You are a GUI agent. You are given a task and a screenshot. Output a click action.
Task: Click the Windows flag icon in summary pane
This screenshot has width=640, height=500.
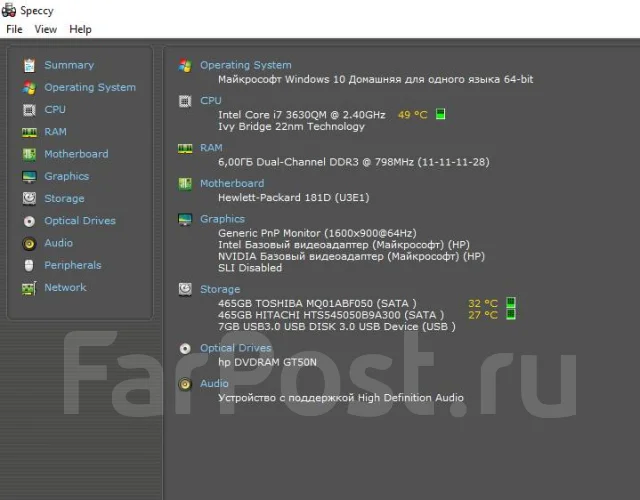pos(185,65)
